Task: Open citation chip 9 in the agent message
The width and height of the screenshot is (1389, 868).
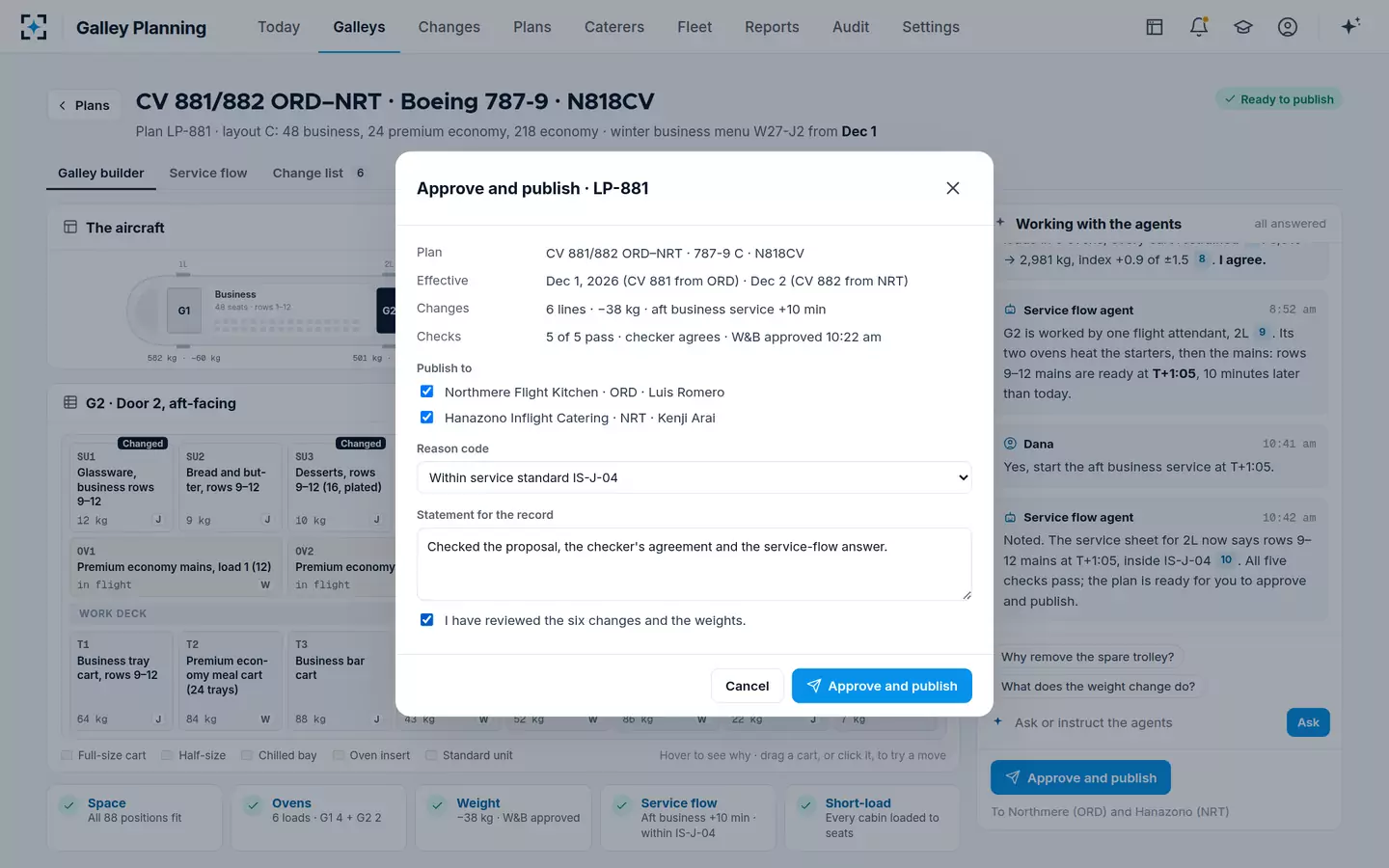Action: (1262, 332)
